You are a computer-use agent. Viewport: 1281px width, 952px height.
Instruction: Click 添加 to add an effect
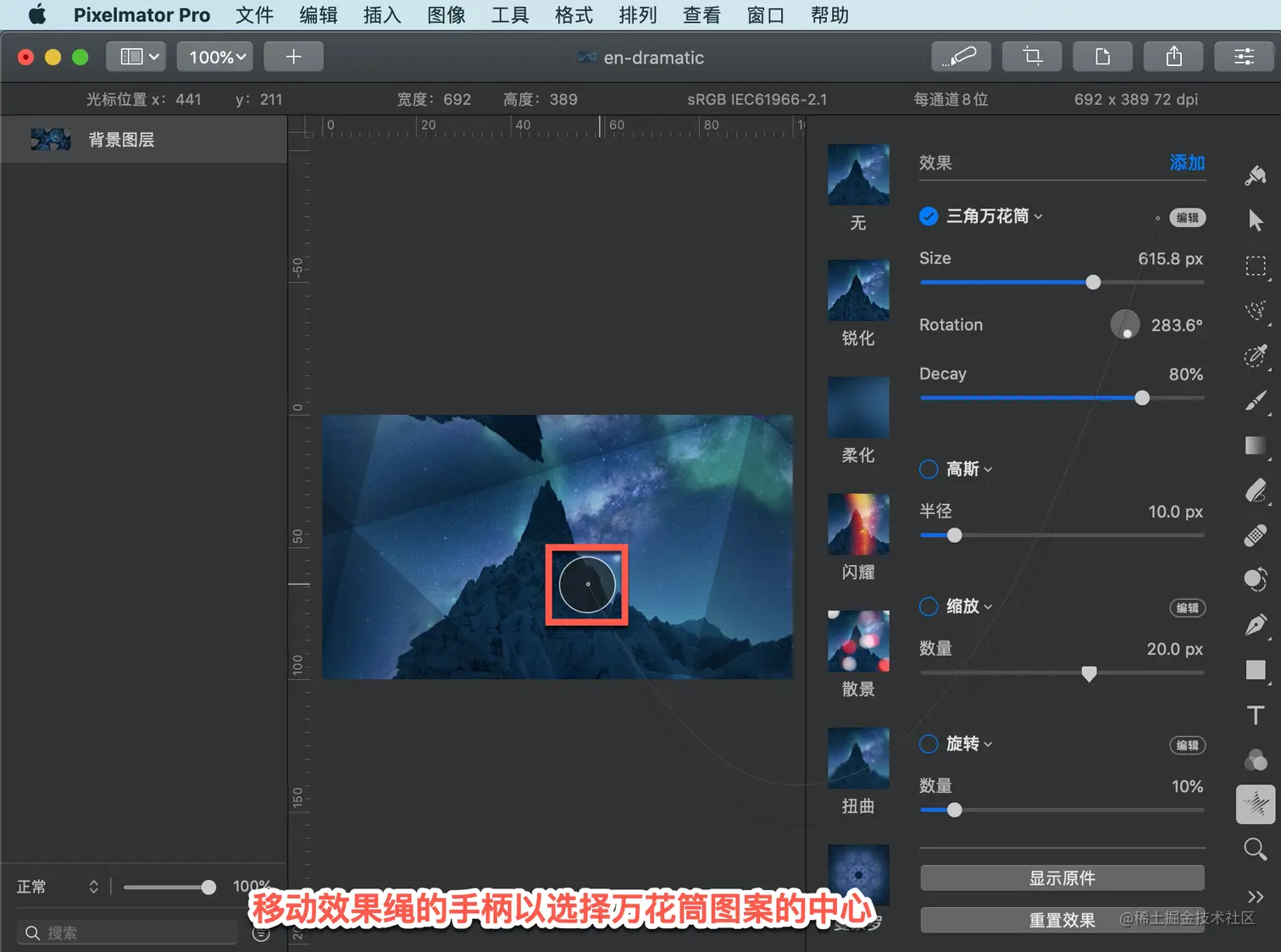coord(1187,163)
